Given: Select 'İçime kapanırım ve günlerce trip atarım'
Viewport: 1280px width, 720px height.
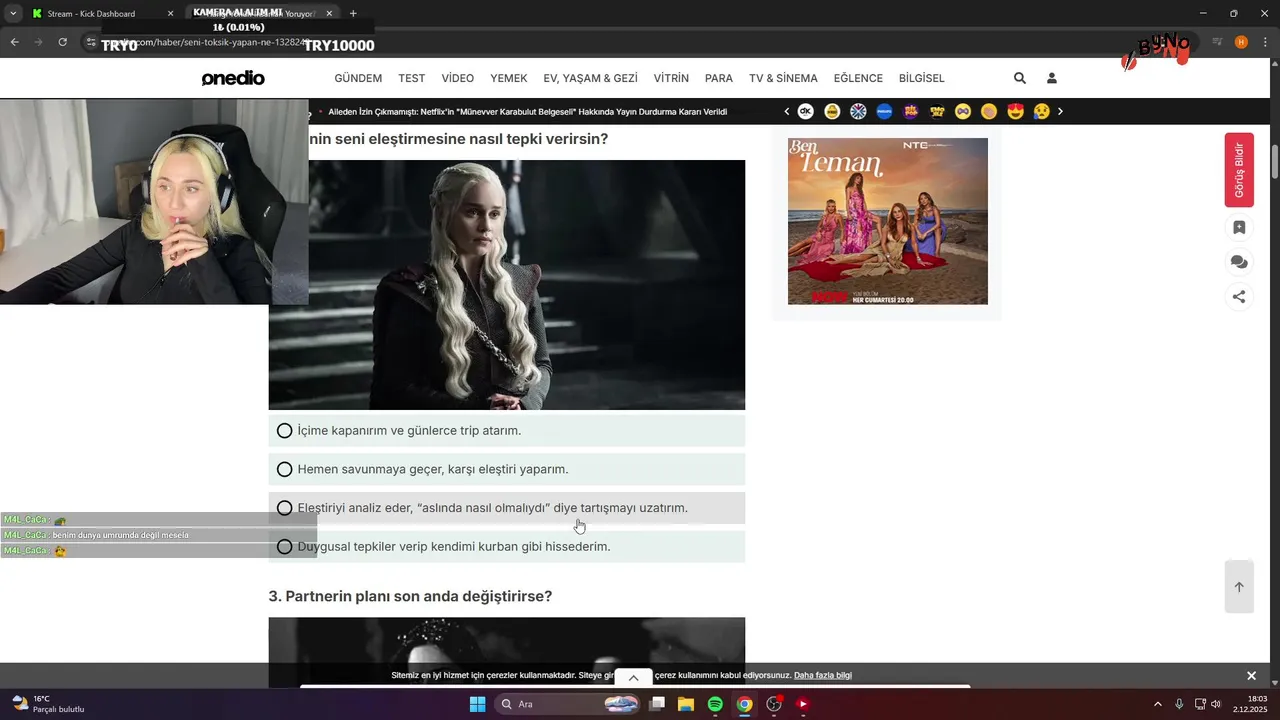Looking at the screenshot, I should [x=507, y=431].
